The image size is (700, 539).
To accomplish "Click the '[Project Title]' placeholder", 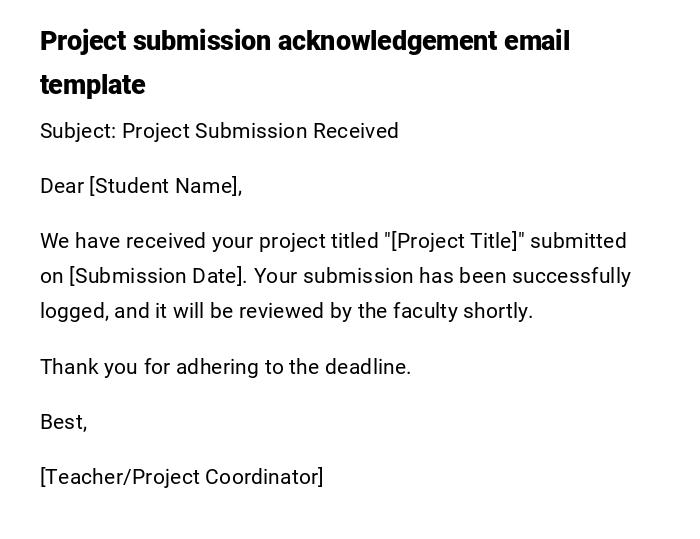I will point(455,241).
